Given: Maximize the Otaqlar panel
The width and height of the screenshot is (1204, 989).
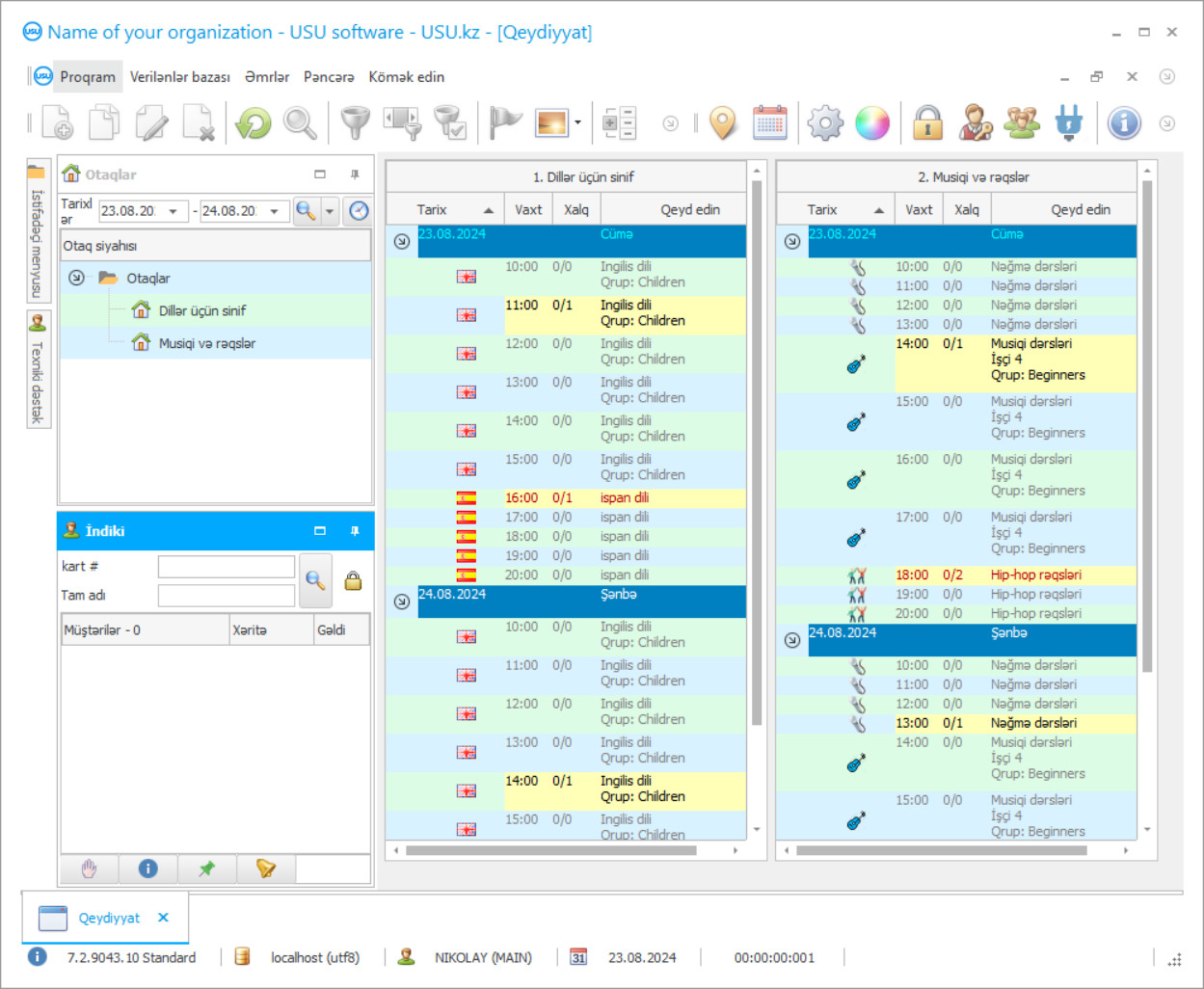Looking at the screenshot, I should click(x=320, y=174).
